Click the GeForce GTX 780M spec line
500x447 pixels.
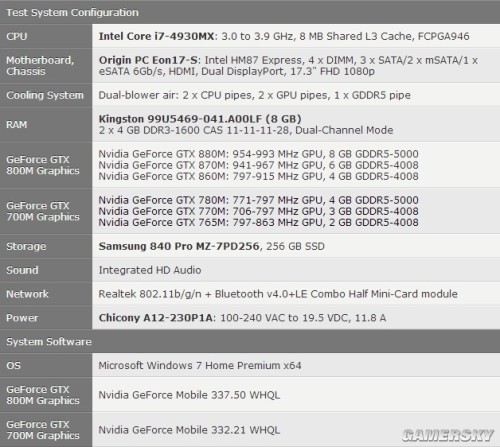(258, 200)
